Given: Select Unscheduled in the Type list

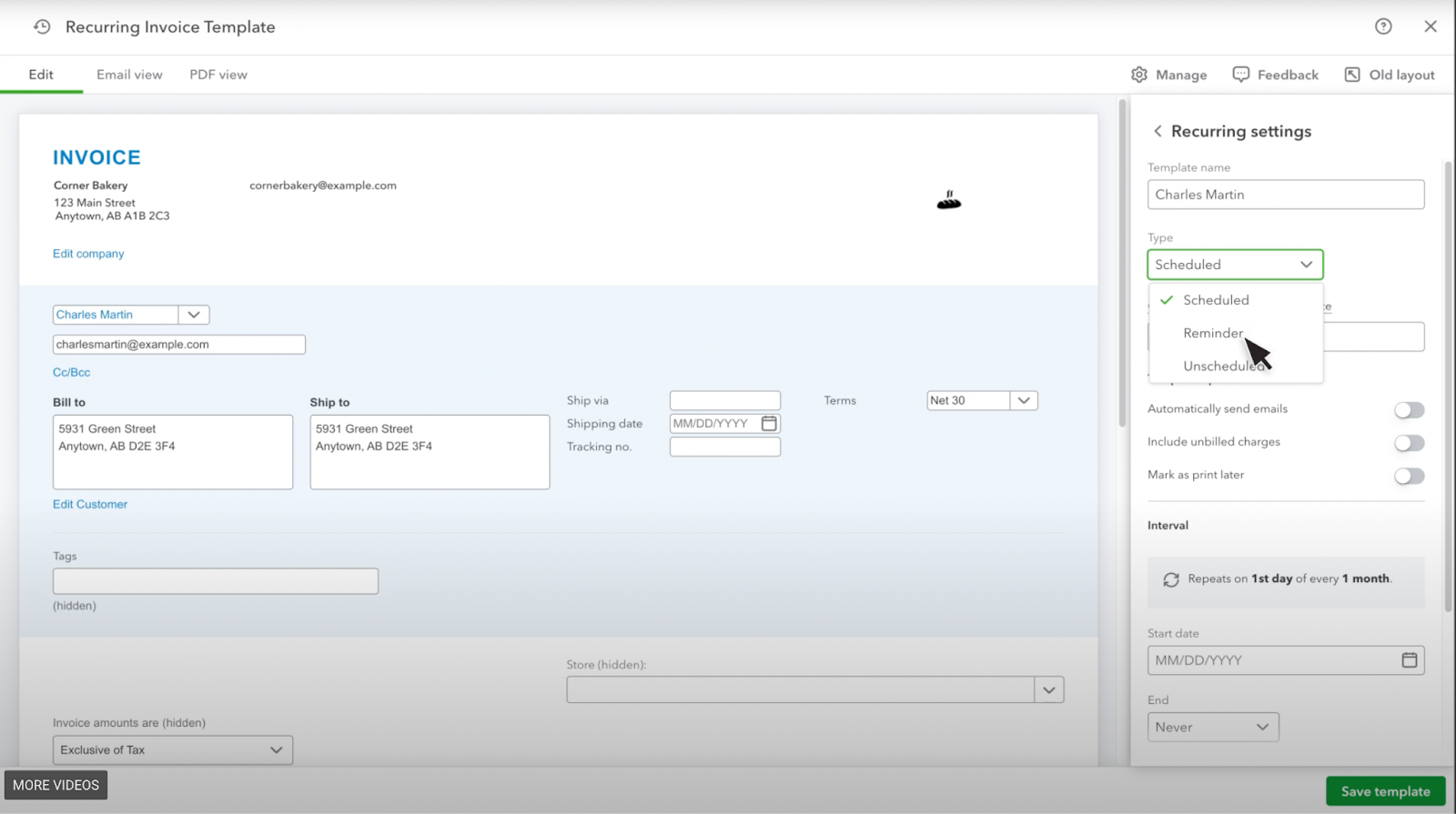Looking at the screenshot, I should coord(1236,366).
